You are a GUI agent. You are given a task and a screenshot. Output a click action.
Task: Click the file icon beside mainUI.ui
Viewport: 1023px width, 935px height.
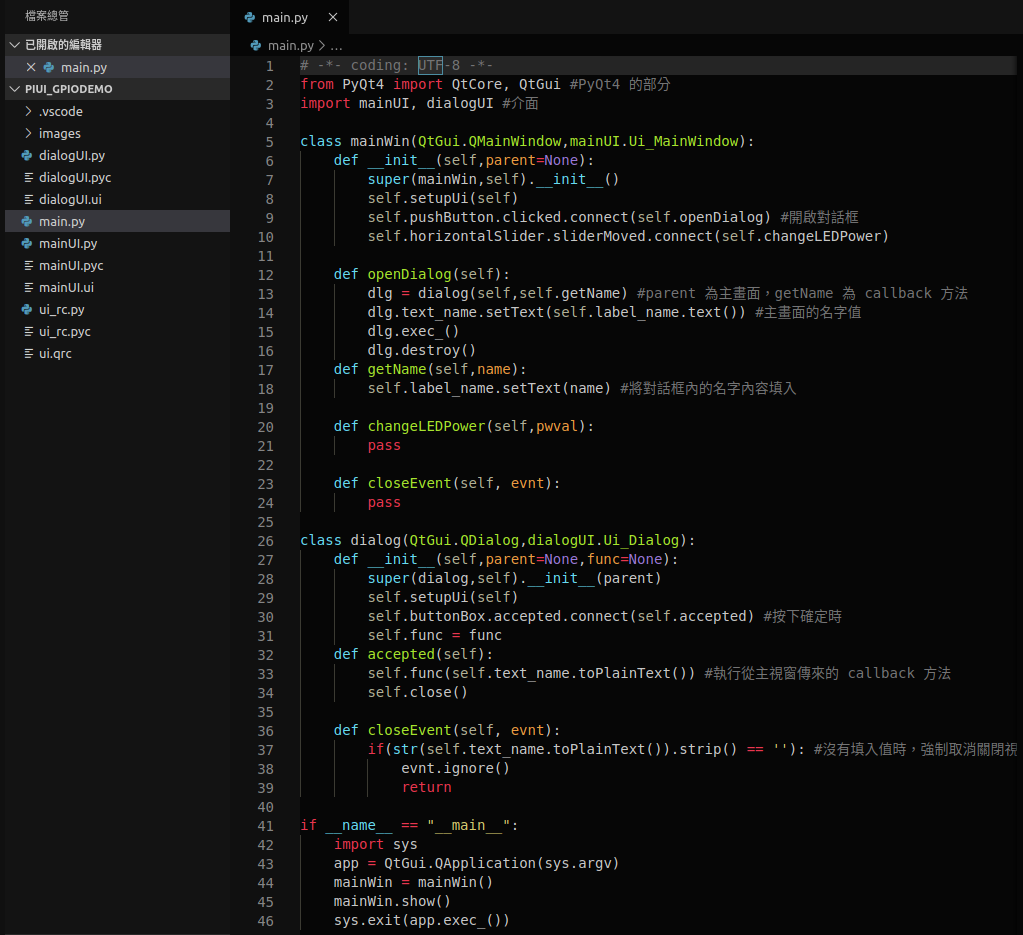28,288
